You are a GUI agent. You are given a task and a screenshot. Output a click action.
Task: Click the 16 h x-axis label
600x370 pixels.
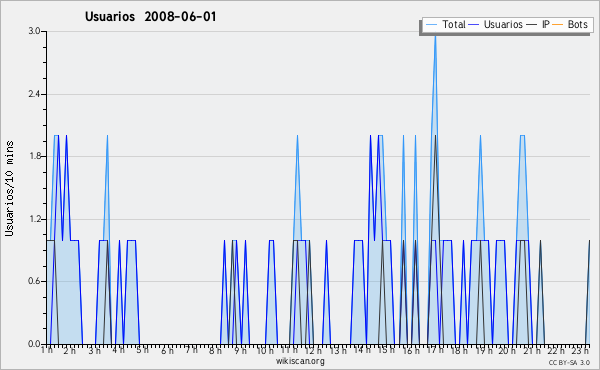click(x=411, y=350)
